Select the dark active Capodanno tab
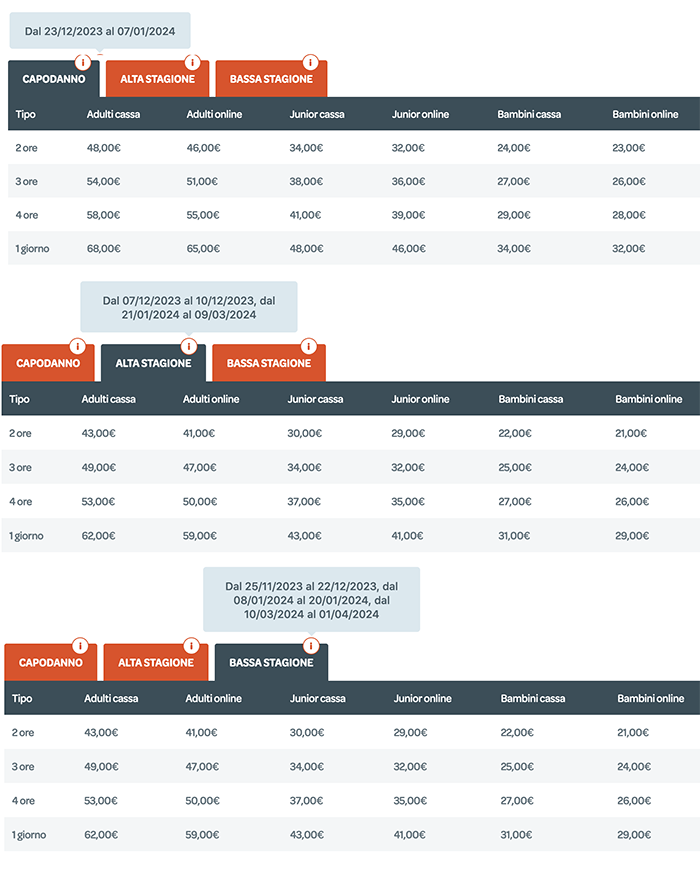 pyautogui.click(x=54, y=79)
